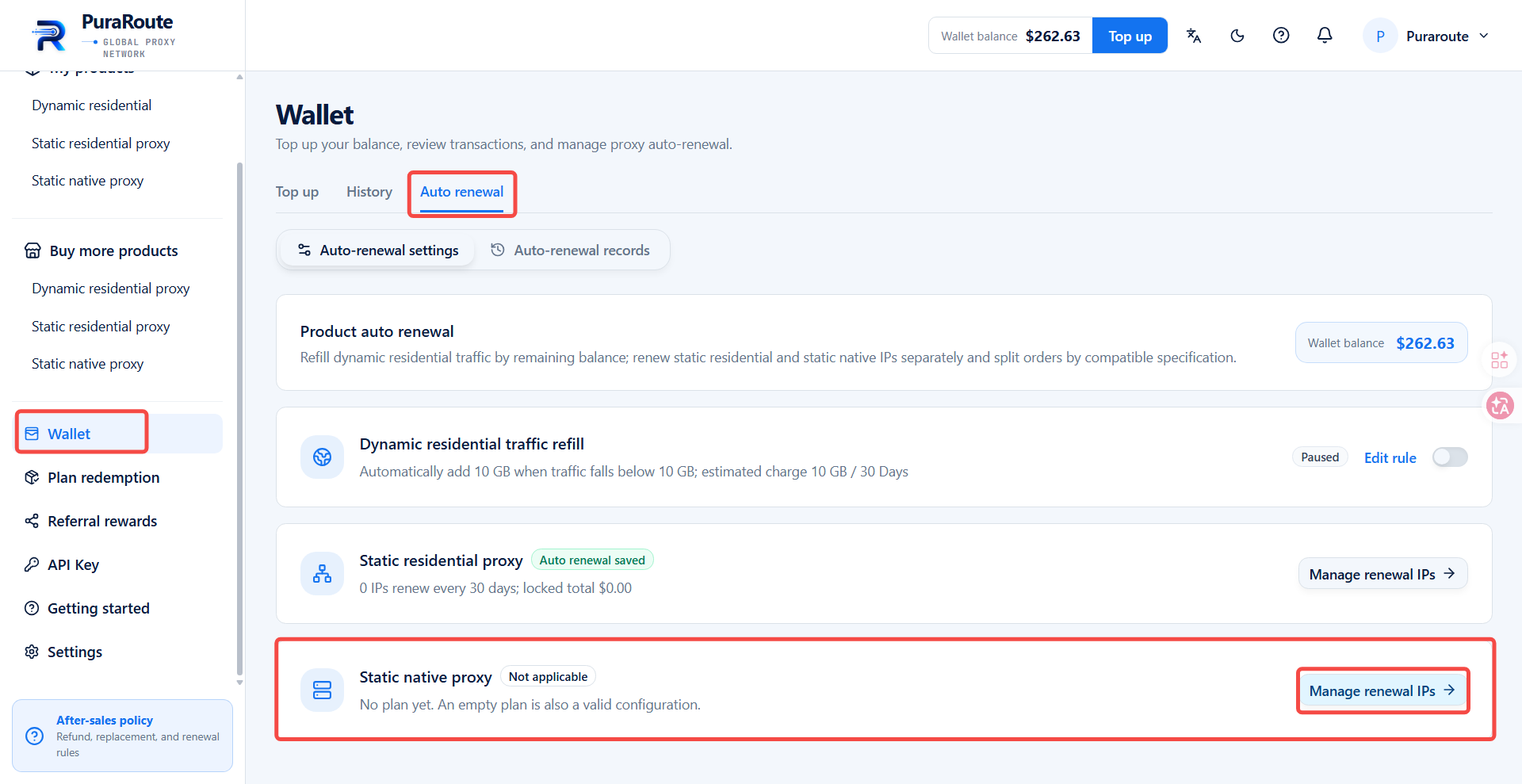
Task: Open Settings page from sidebar
Action: click(x=75, y=652)
